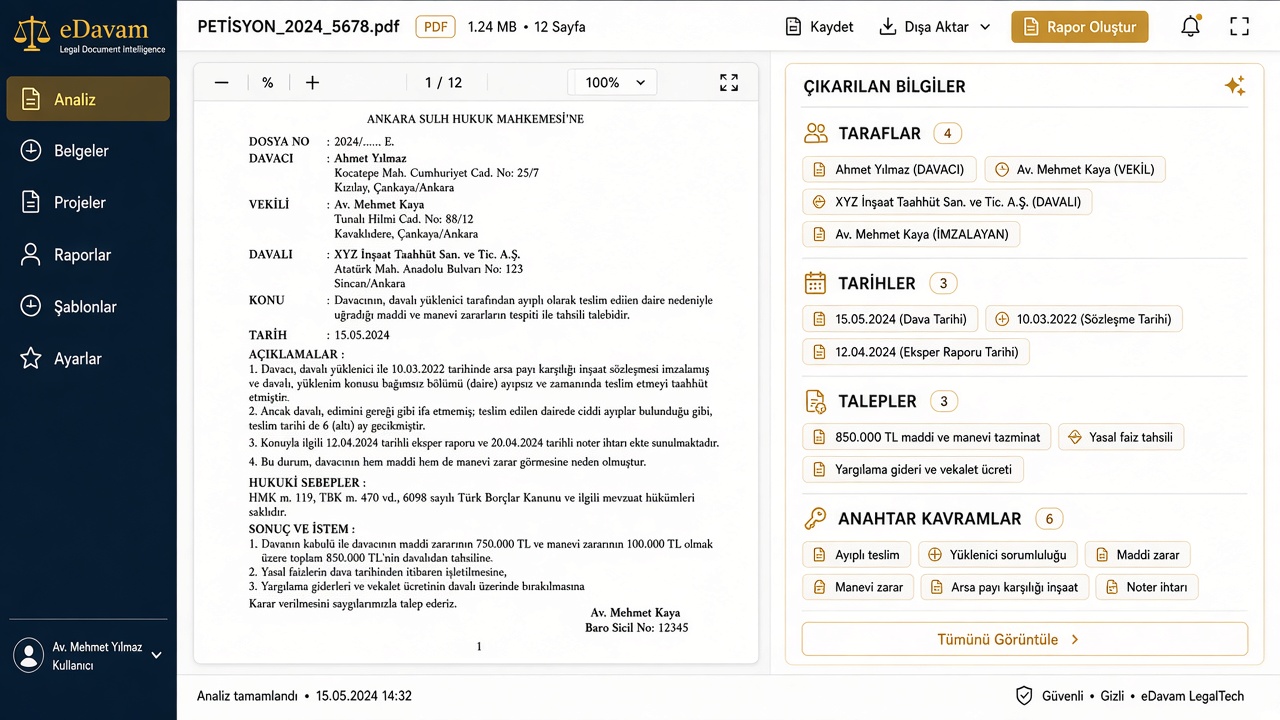
Task: Select 10.03.2022 (Sözleşme Tarihi) tag
Action: click(x=1085, y=320)
